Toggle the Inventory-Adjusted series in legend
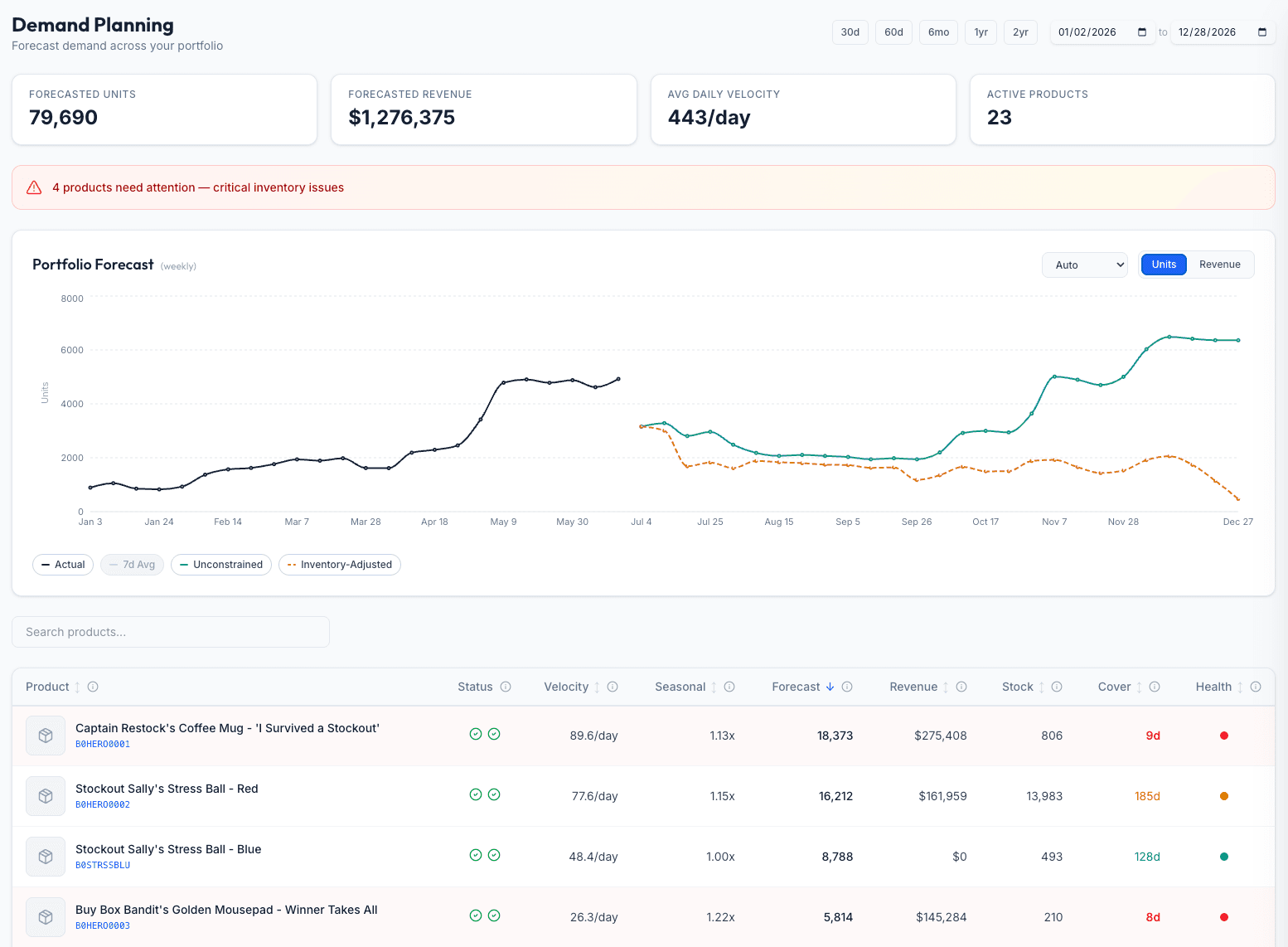The image size is (1288, 947). (x=340, y=565)
